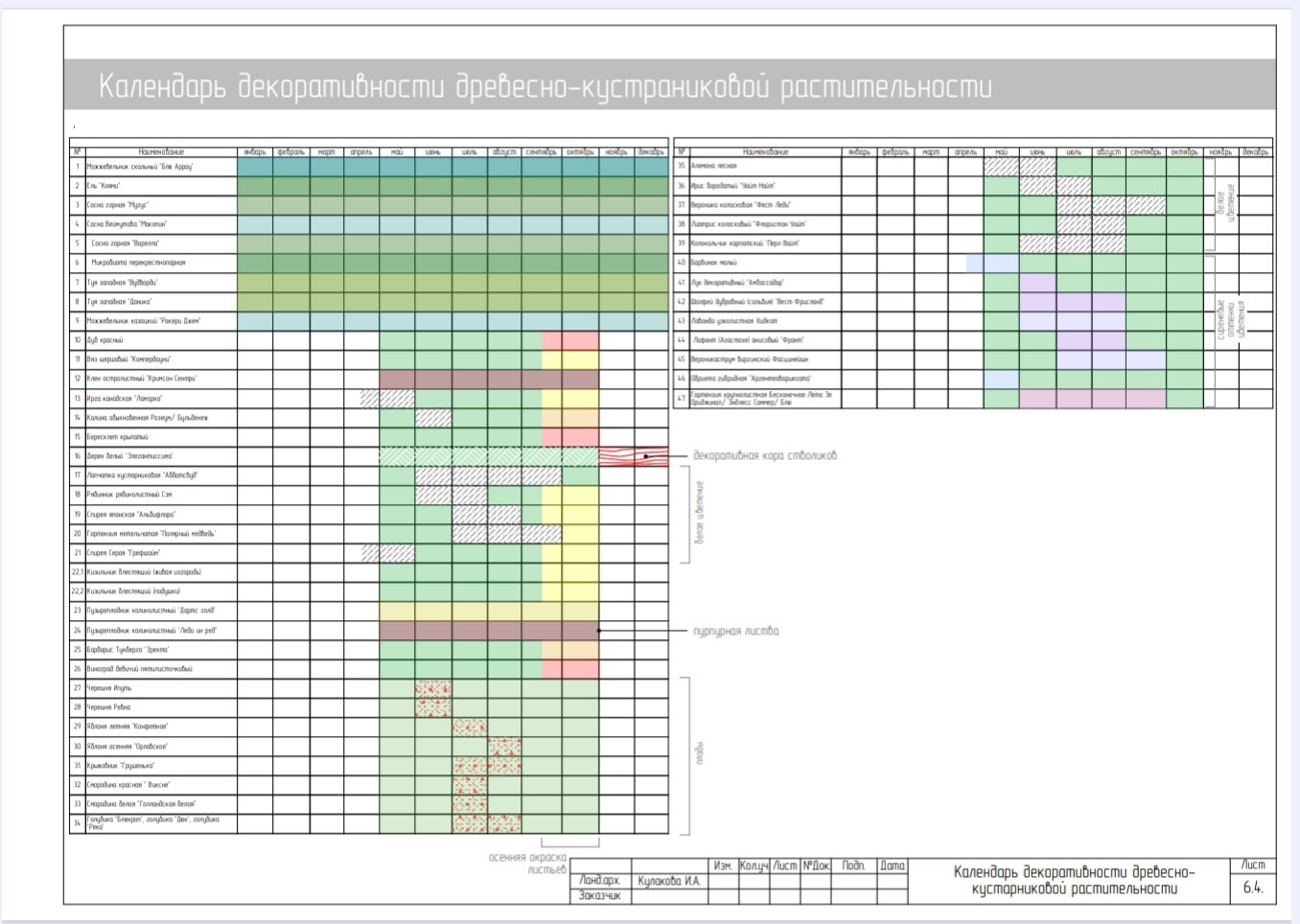Click the 'осенняя окраска листьев' caption
1300x924 pixels.
[x=528, y=864]
